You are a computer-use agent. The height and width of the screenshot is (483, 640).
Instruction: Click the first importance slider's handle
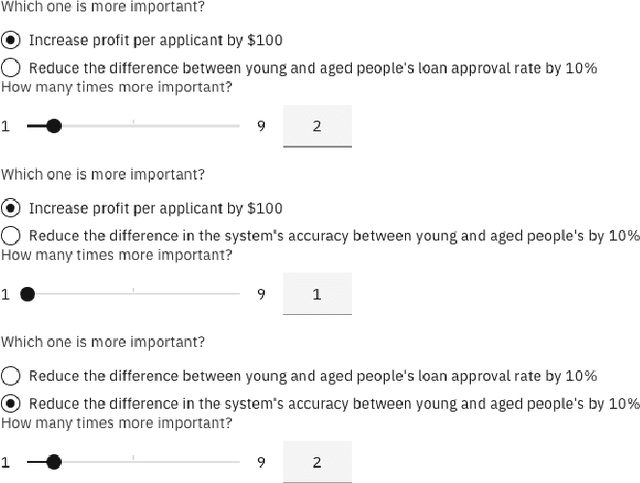coord(54,126)
